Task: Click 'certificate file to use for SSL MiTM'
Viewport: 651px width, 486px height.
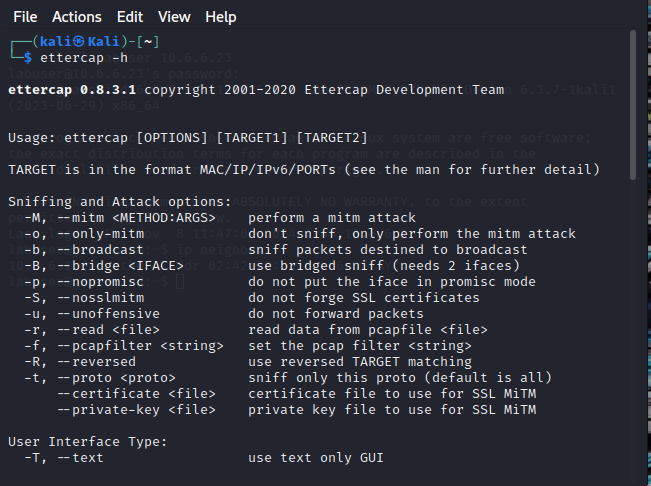Action: coord(392,394)
